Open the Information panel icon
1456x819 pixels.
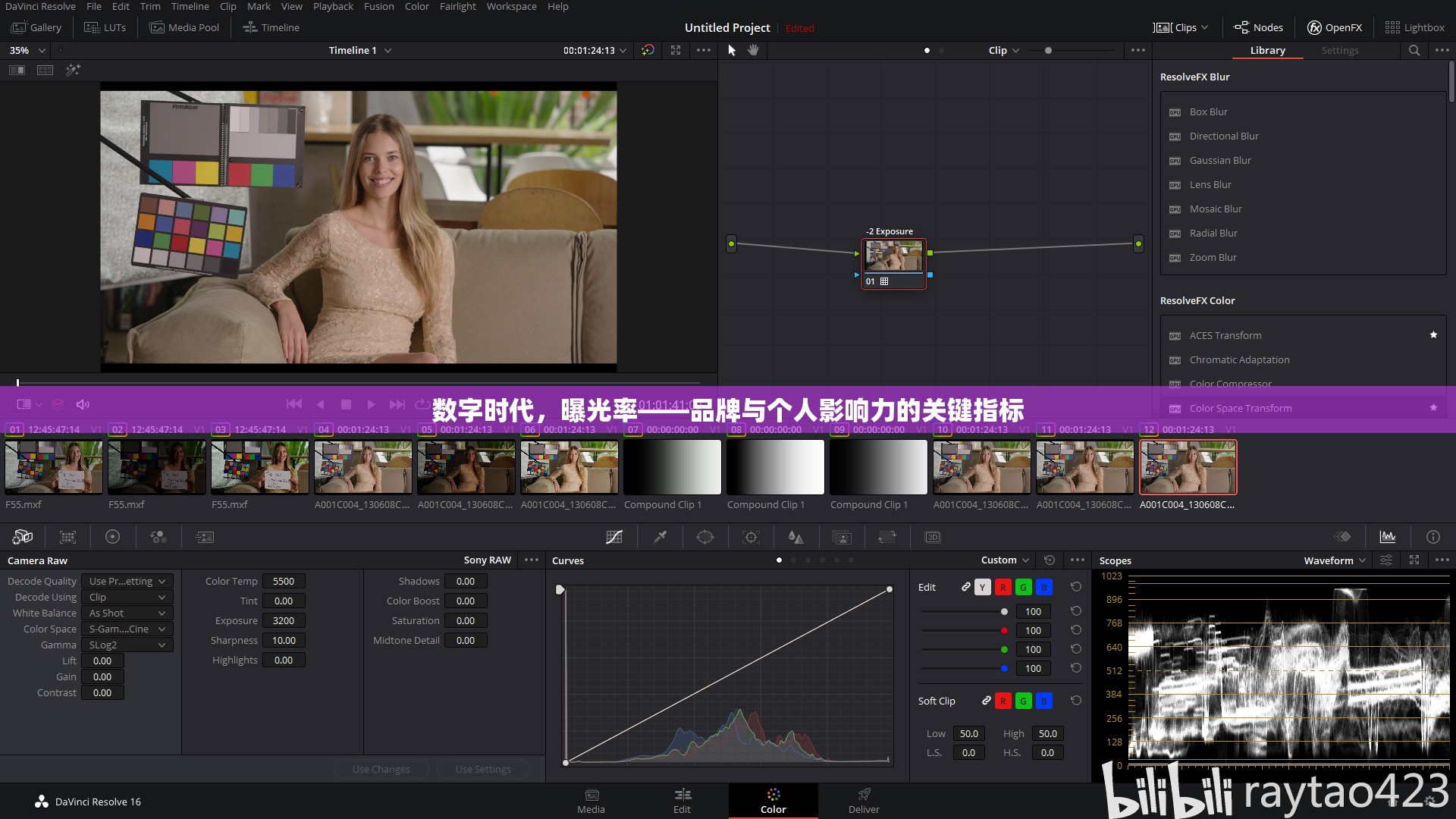pyautogui.click(x=1433, y=537)
